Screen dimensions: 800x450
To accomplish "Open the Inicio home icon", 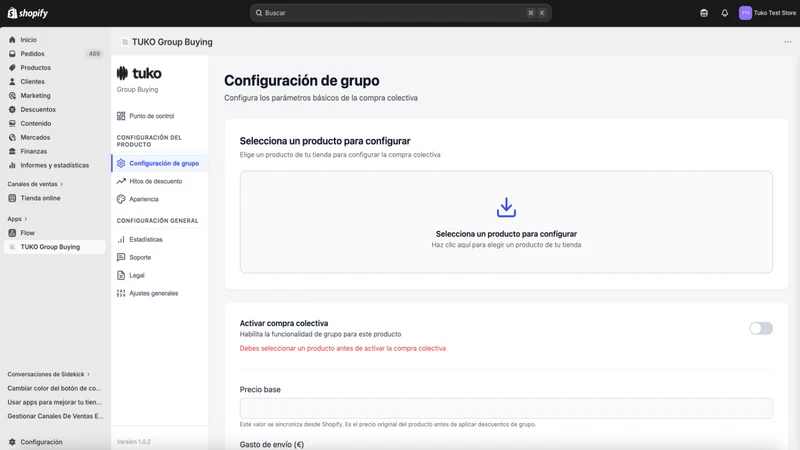I will (12, 39).
